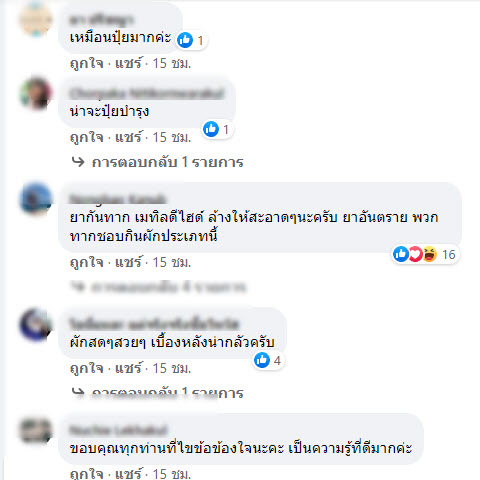
Task: Open avatar of ขอบคุณทุกท่าน comment author
Action: click(x=36, y=430)
